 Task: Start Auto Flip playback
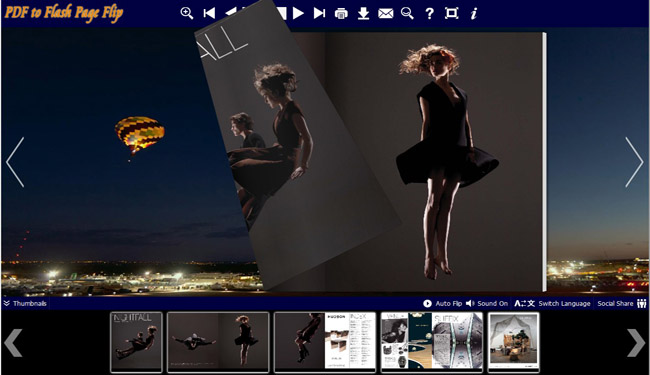[x=442, y=303]
